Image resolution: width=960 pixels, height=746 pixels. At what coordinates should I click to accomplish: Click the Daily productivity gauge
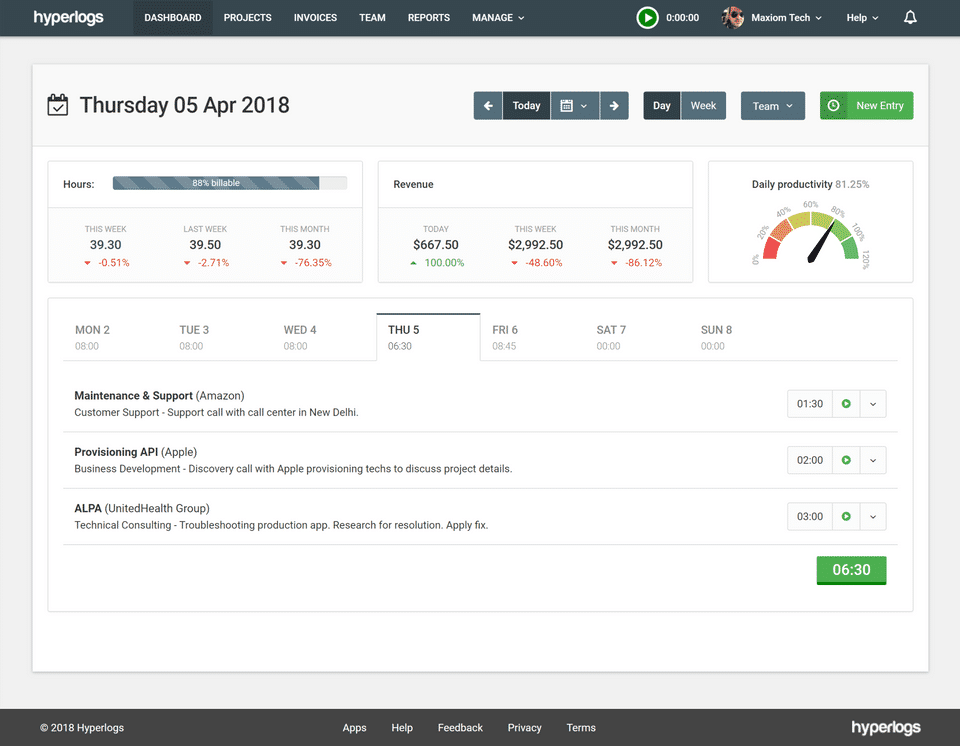tap(811, 235)
